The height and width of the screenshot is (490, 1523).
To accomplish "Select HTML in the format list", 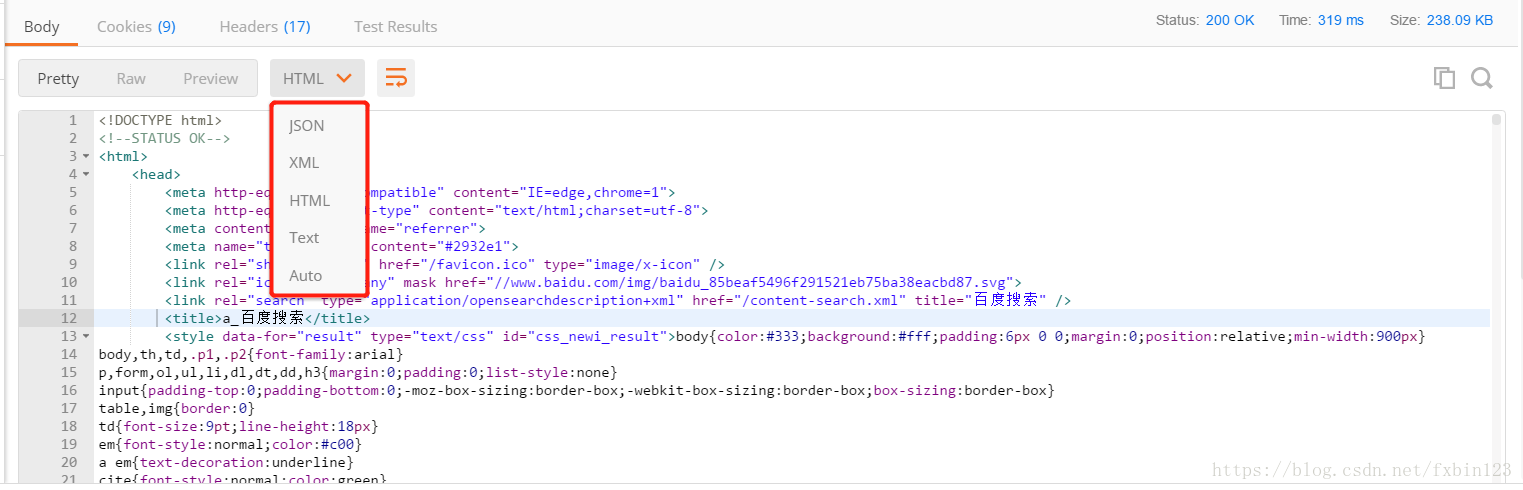I will [309, 200].
